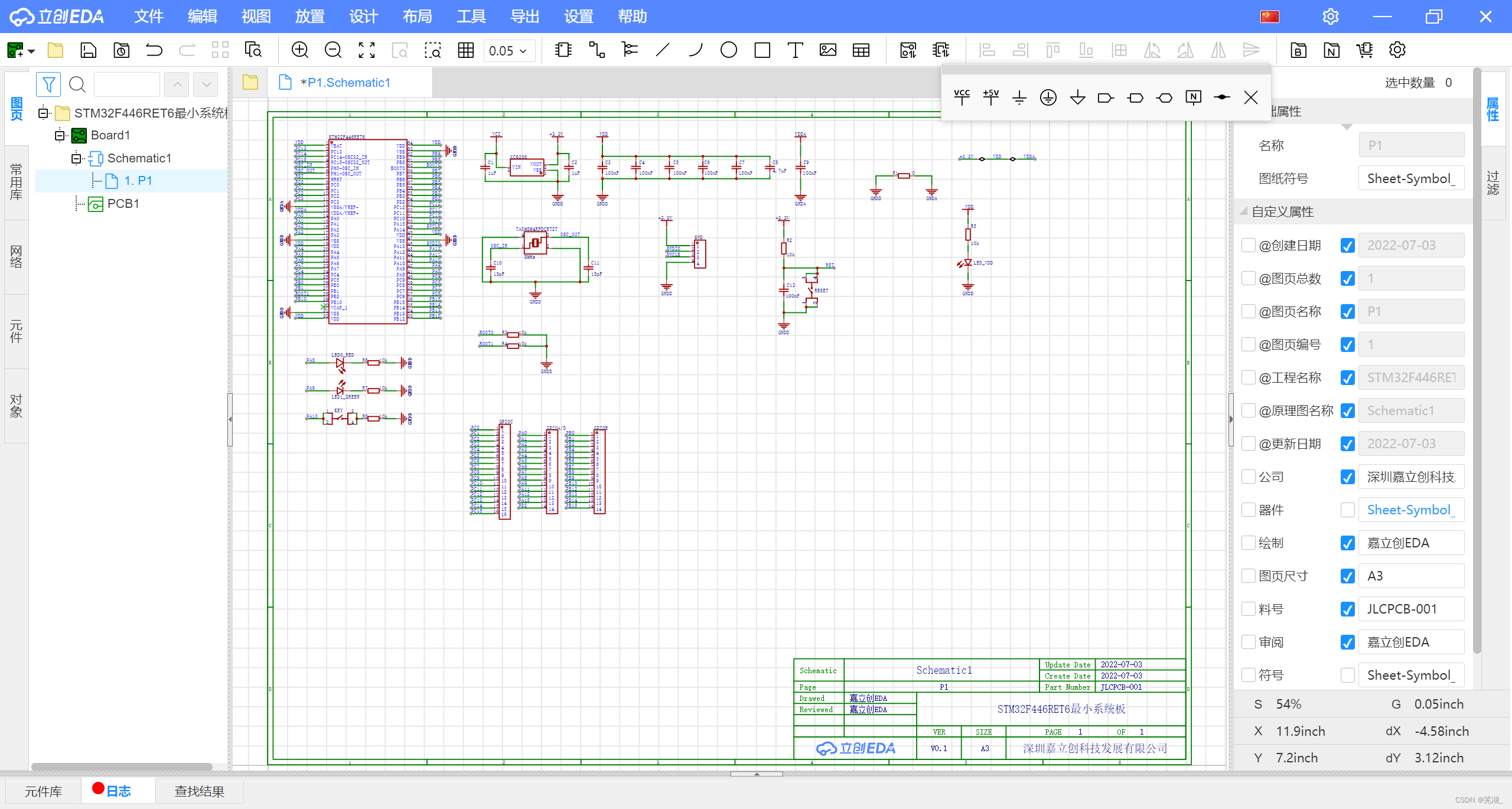Open the netlist export icon labeled N
This screenshot has height=809, width=1512.
coord(1331,50)
